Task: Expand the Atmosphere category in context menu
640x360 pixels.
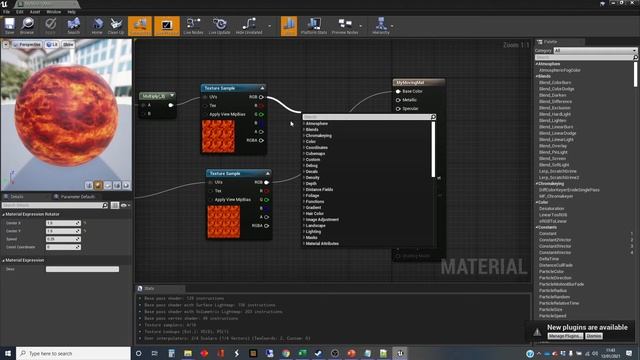Action: pyautogui.click(x=316, y=124)
